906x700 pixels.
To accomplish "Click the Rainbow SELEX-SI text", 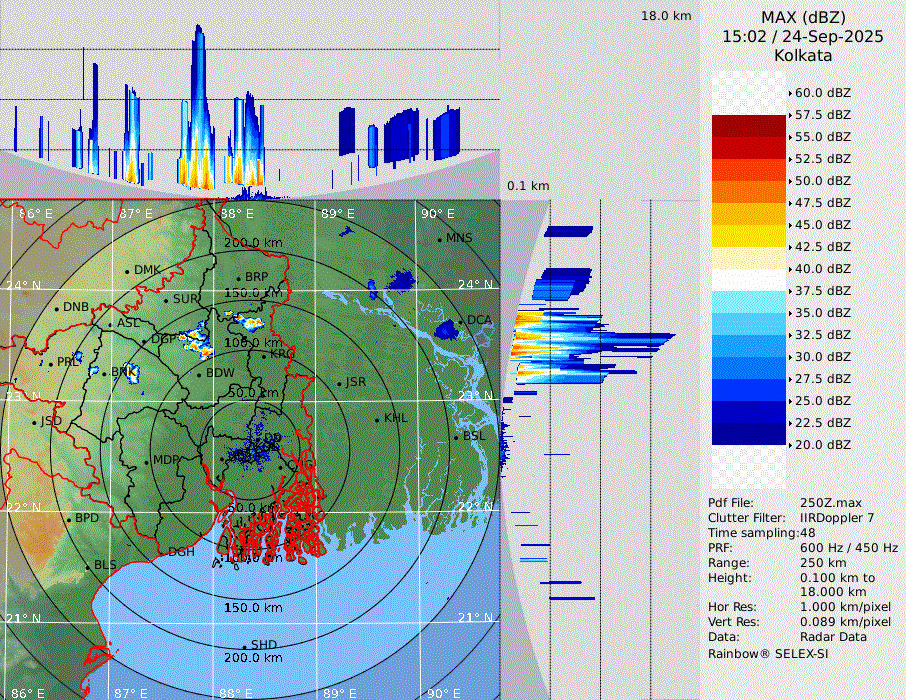I will point(768,653).
